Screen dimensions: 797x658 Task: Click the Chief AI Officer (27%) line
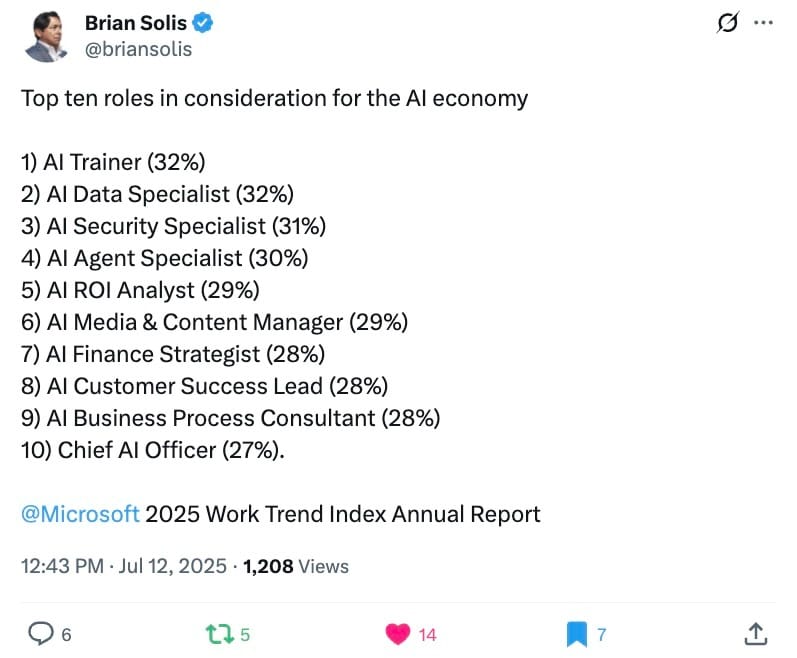click(x=152, y=450)
